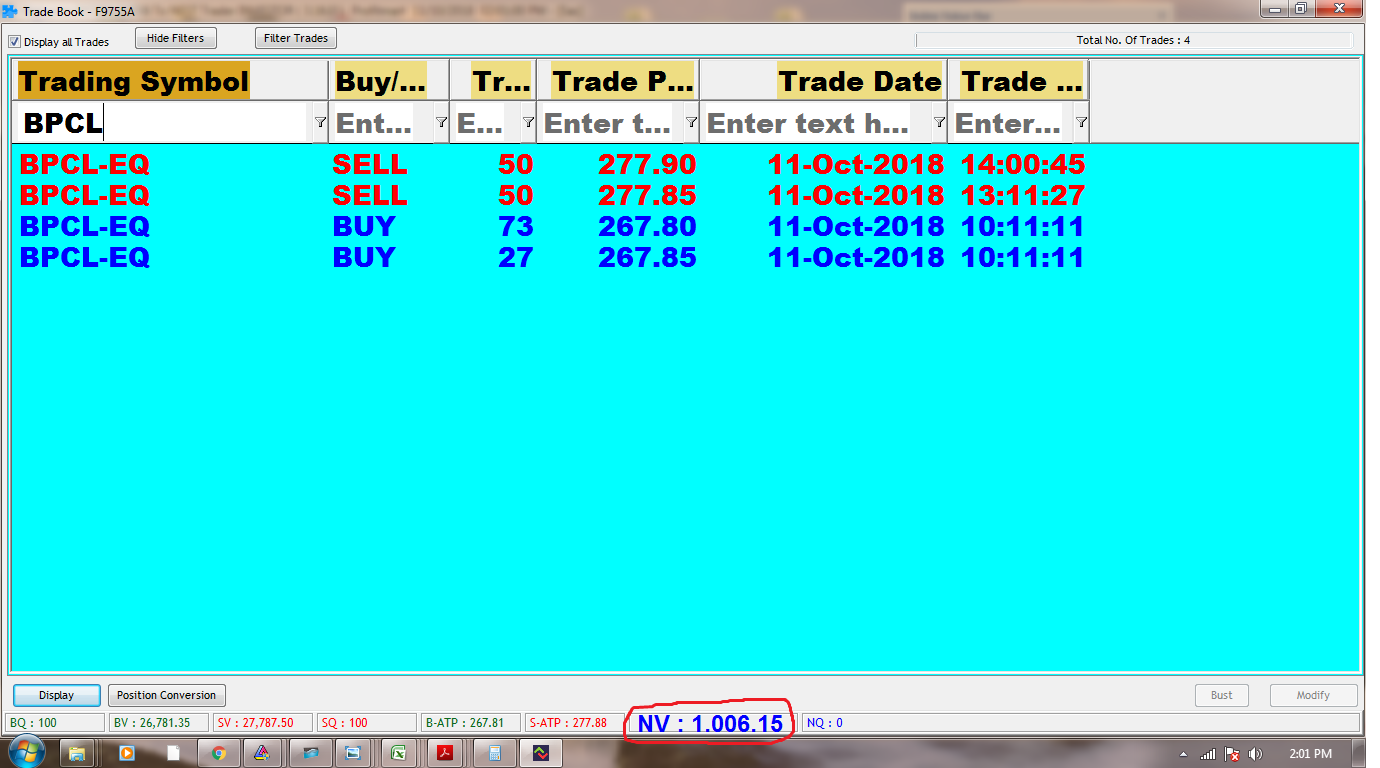Viewport: 1380px width, 768px height.
Task: Sort by the Trading Symbol column header
Action: tap(172, 81)
